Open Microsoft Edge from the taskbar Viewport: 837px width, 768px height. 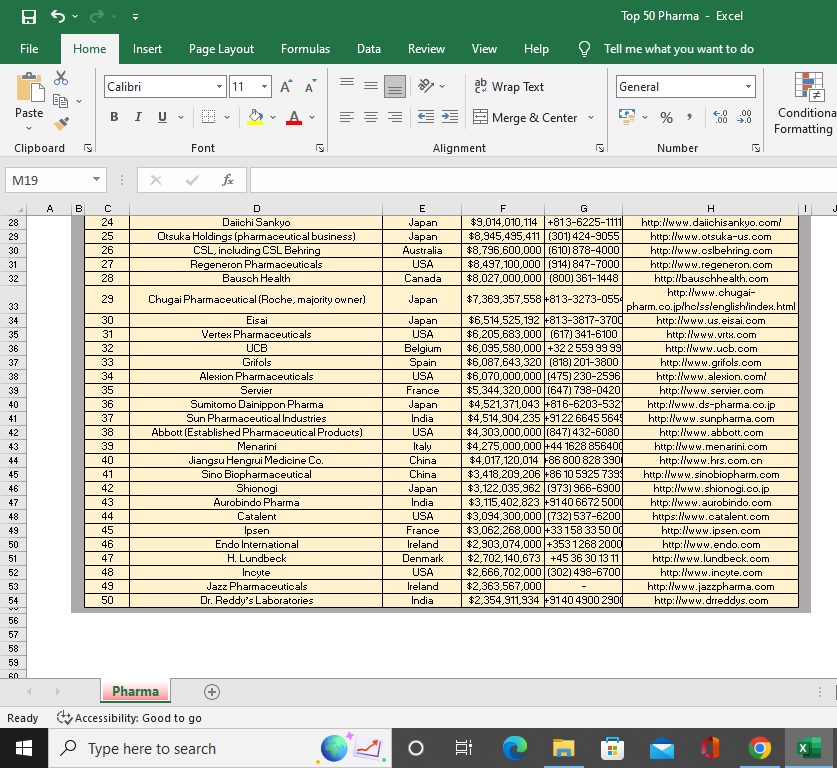point(515,749)
